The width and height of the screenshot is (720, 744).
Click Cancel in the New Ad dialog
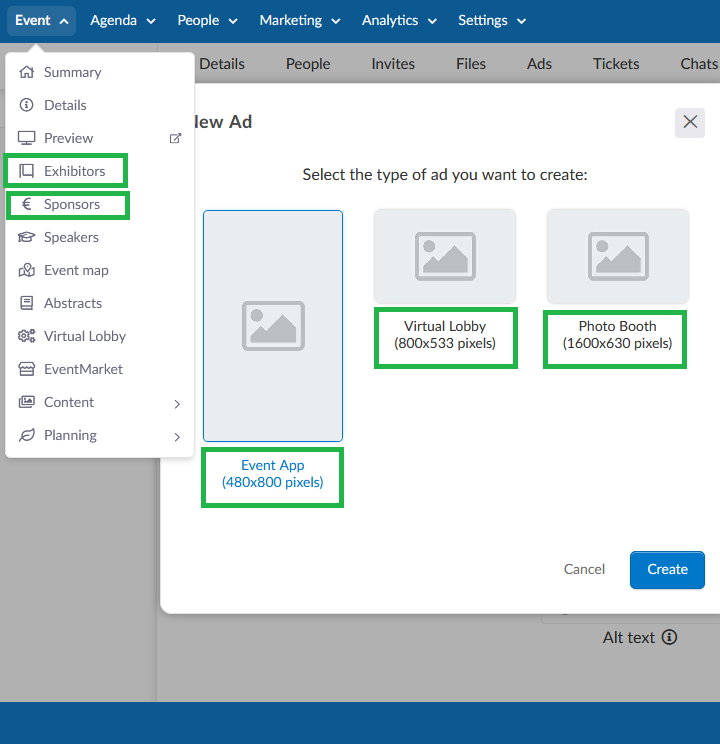click(584, 569)
